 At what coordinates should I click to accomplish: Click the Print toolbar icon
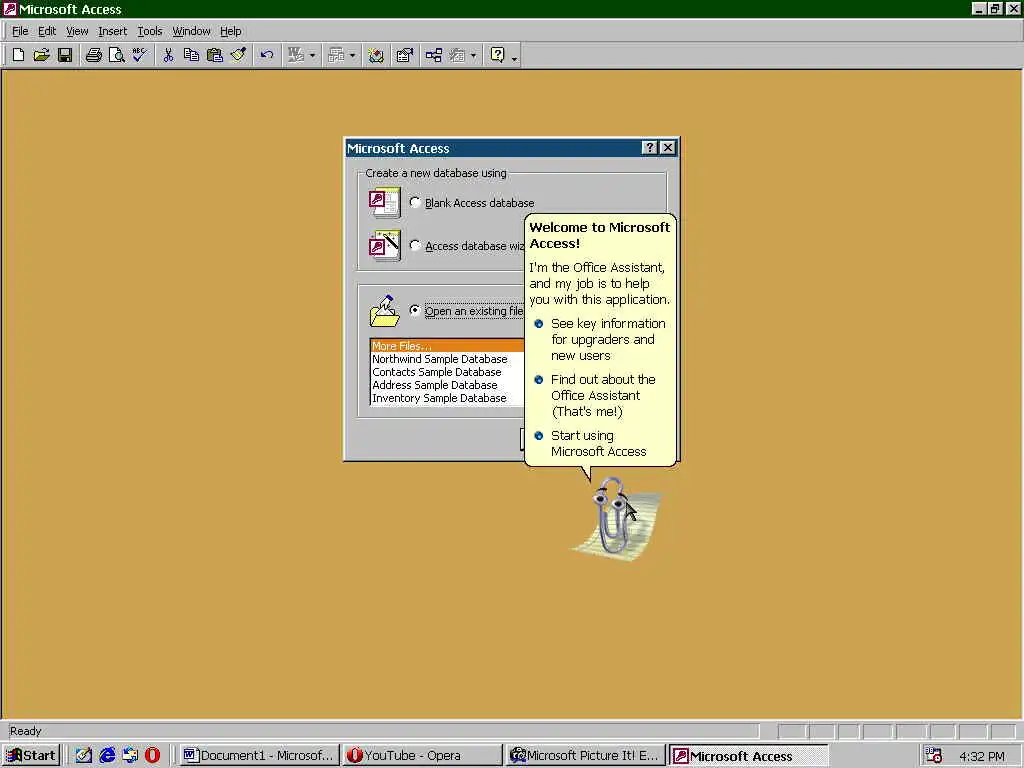pos(93,55)
